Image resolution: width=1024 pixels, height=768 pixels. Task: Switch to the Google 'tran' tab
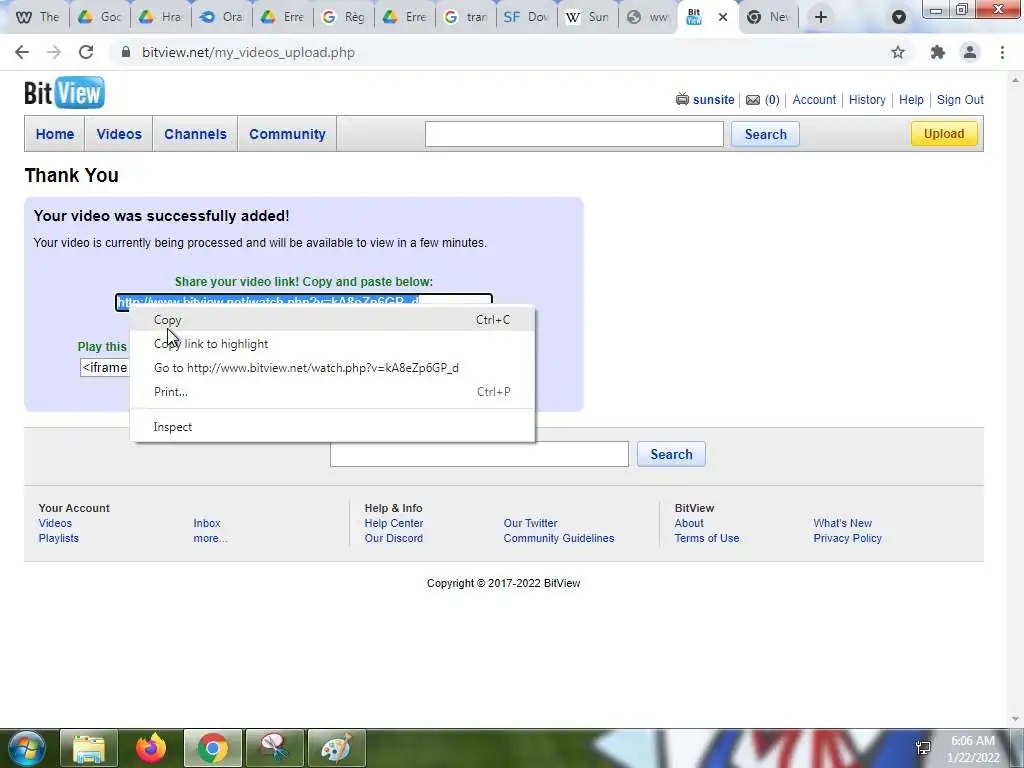click(466, 17)
